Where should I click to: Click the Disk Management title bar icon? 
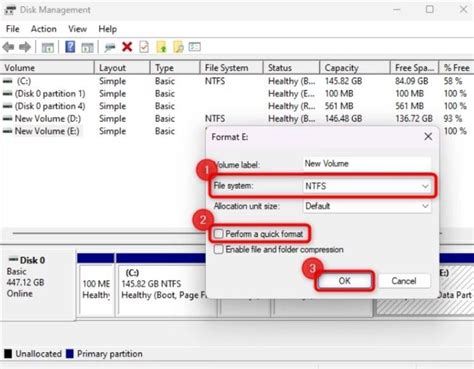coord(10,10)
